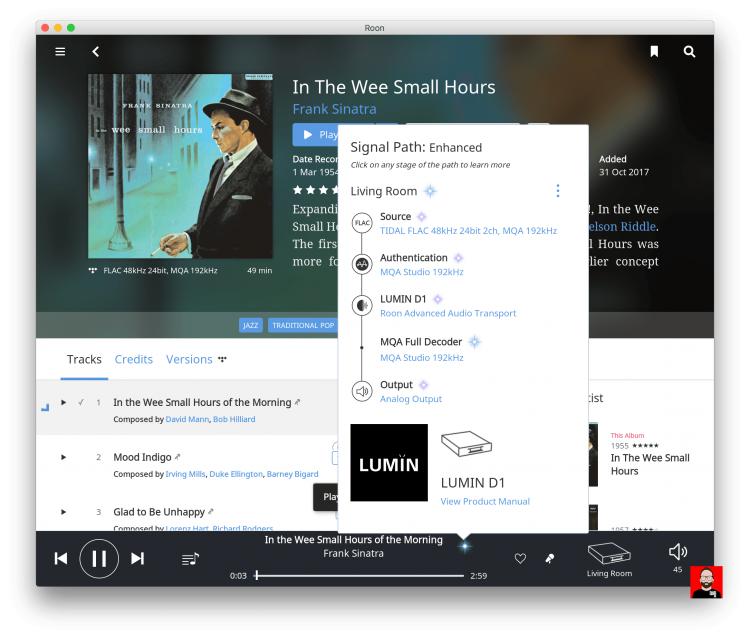Select Mood Indigo track title

(142, 457)
